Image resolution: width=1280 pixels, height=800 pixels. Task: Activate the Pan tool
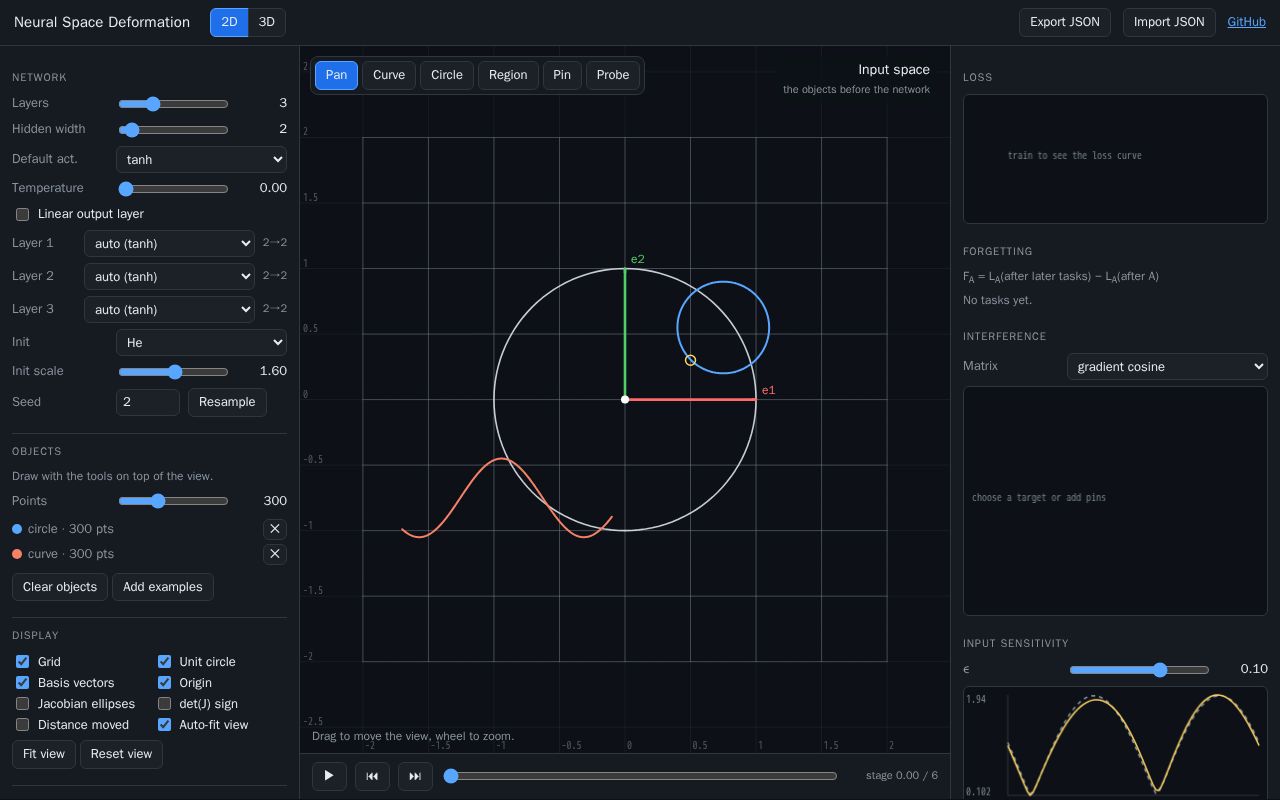coord(336,75)
